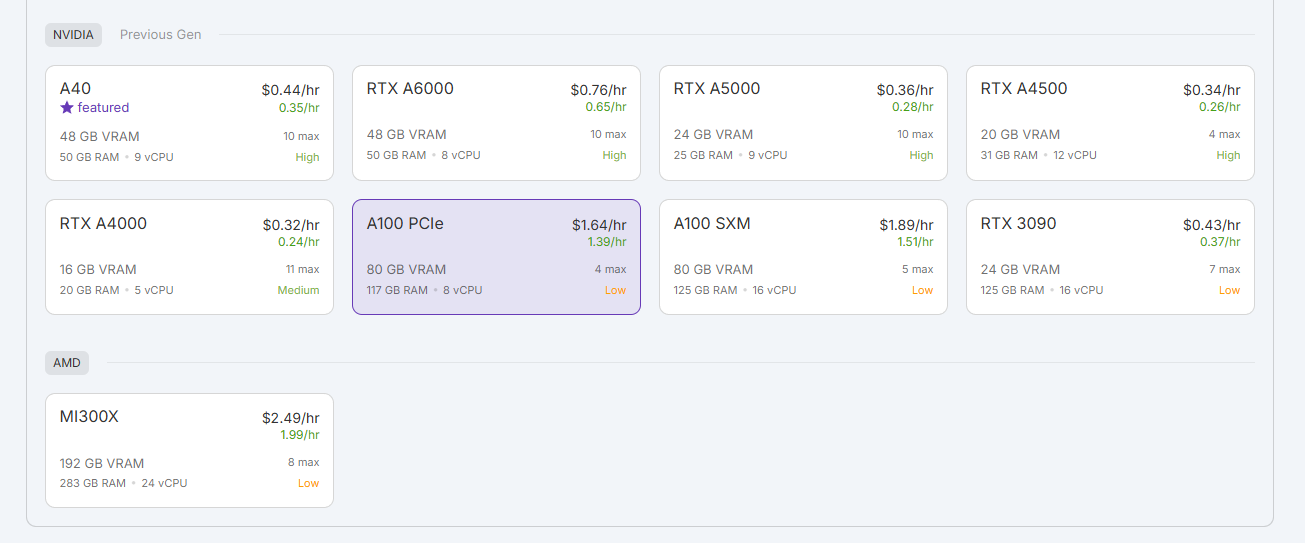
Task: Click the Low availability label on RTX 3090
Action: 1229,290
